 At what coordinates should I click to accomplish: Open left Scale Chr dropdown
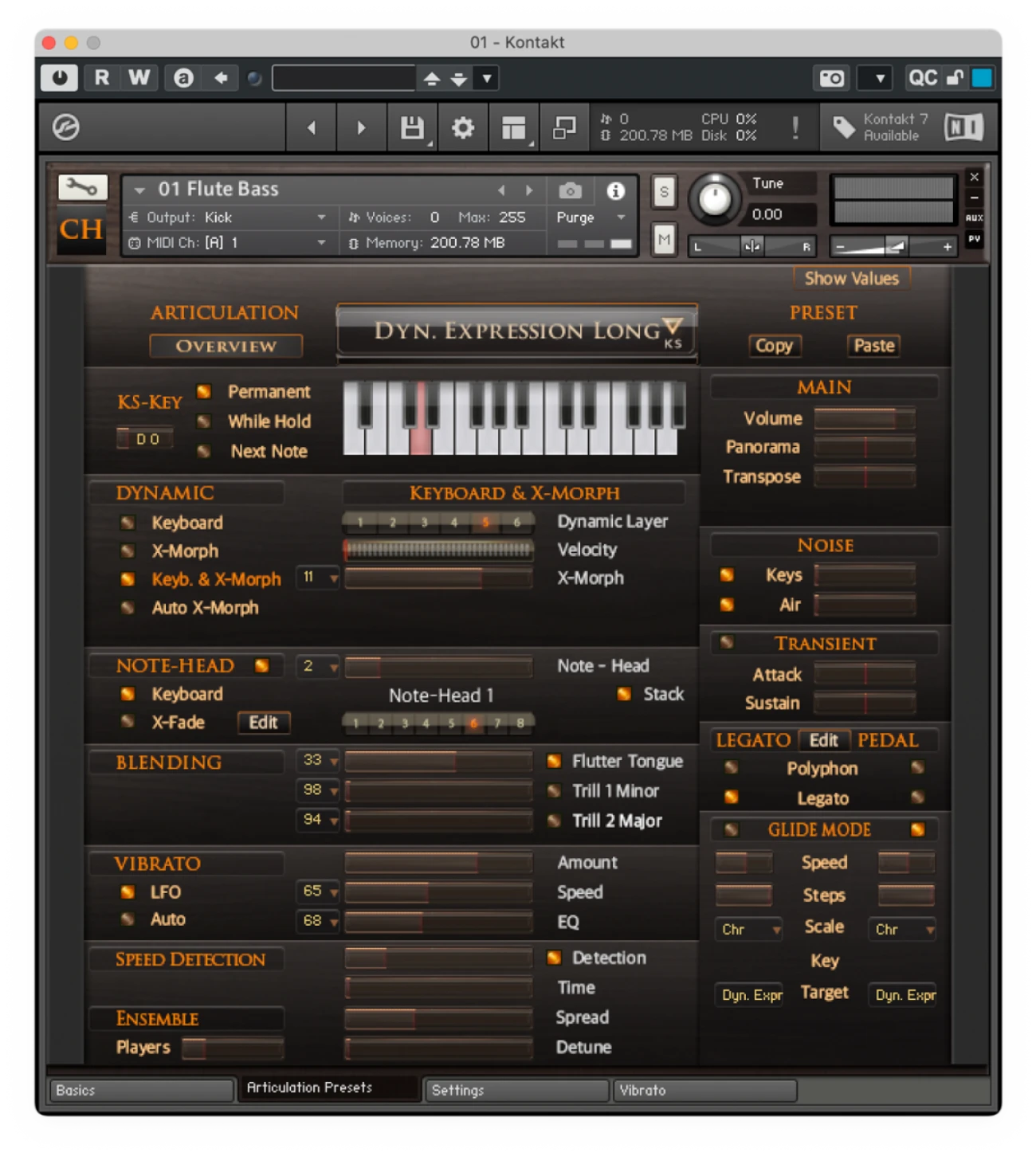(x=748, y=929)
